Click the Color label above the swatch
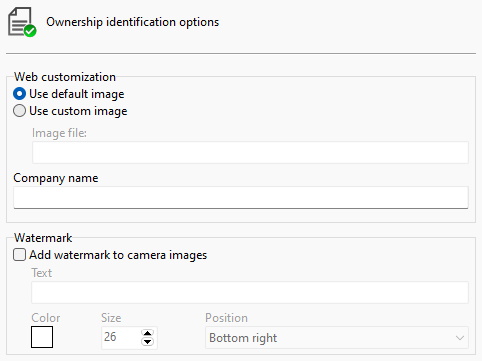 (46, 318)
